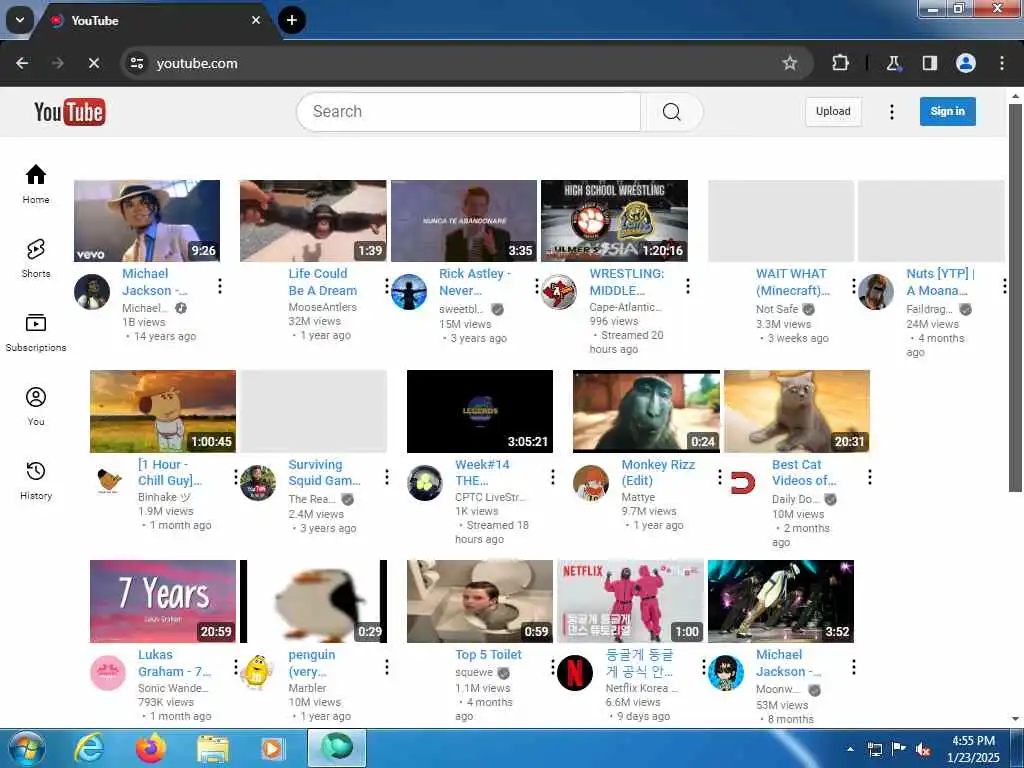1024x768 pixels.
Task: Open Rick Astley - Never video title
Action: 475,282
